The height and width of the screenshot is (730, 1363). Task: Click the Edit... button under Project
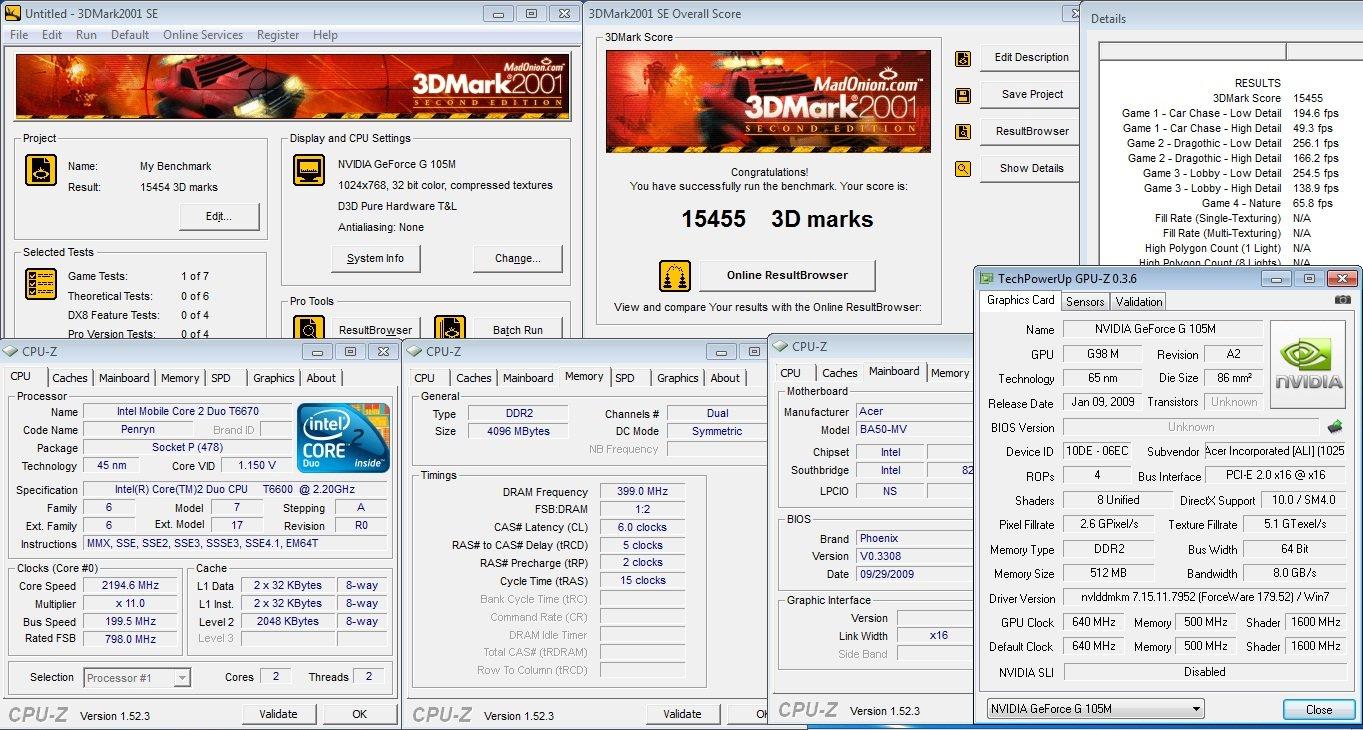click(219, 216)
